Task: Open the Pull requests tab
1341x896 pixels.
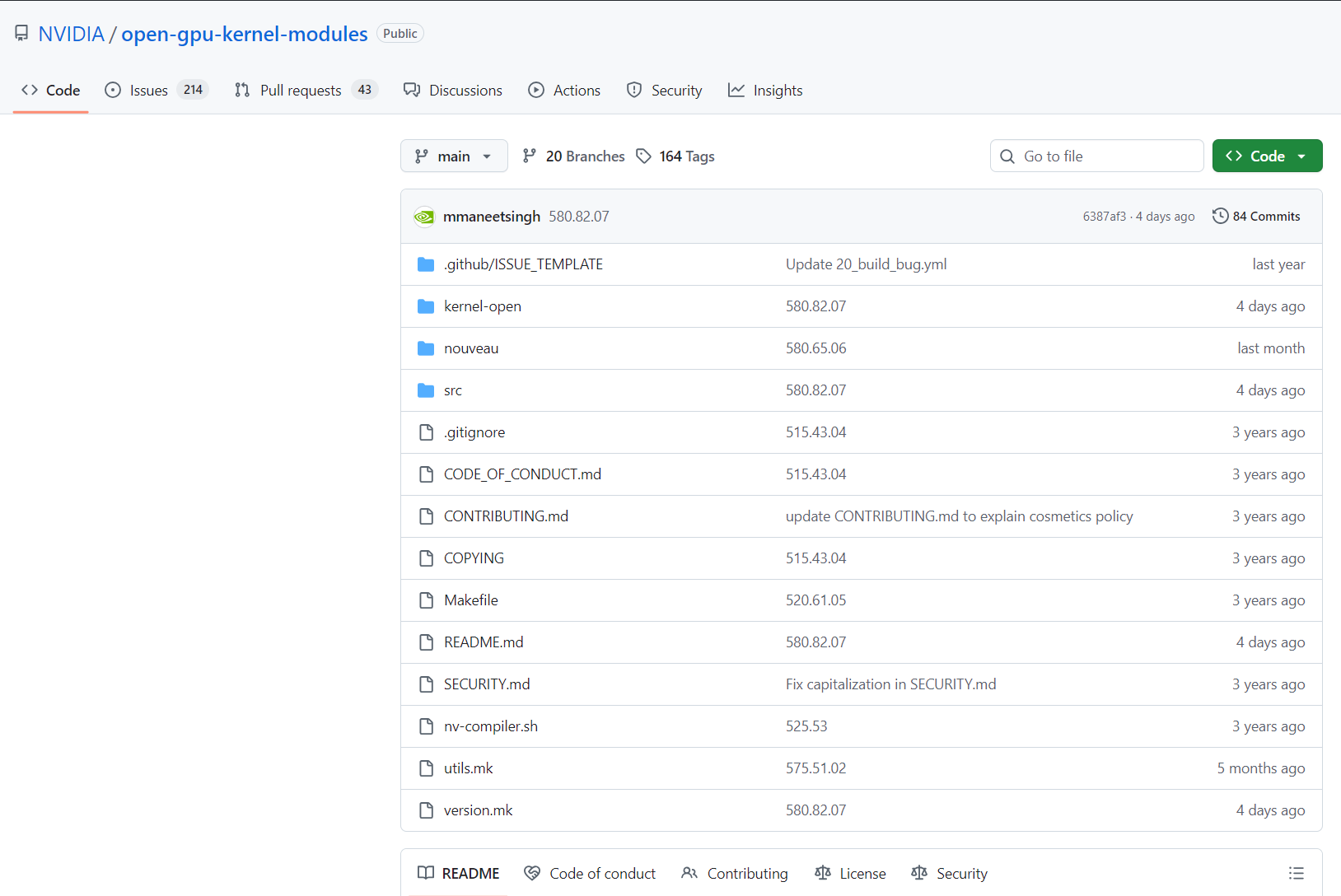Action: [306, 90]
